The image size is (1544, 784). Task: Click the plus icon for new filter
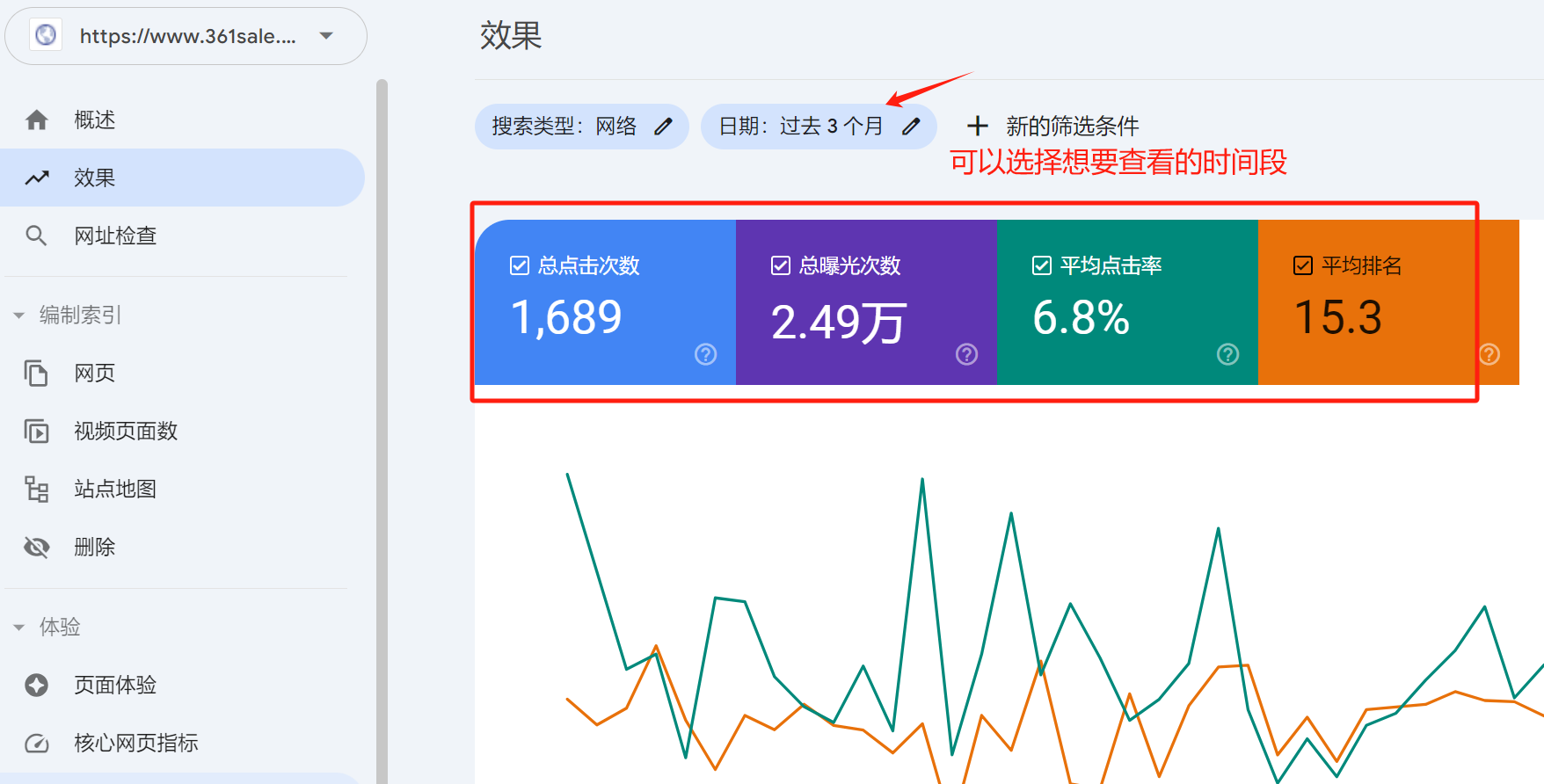(x=977, y=127)
